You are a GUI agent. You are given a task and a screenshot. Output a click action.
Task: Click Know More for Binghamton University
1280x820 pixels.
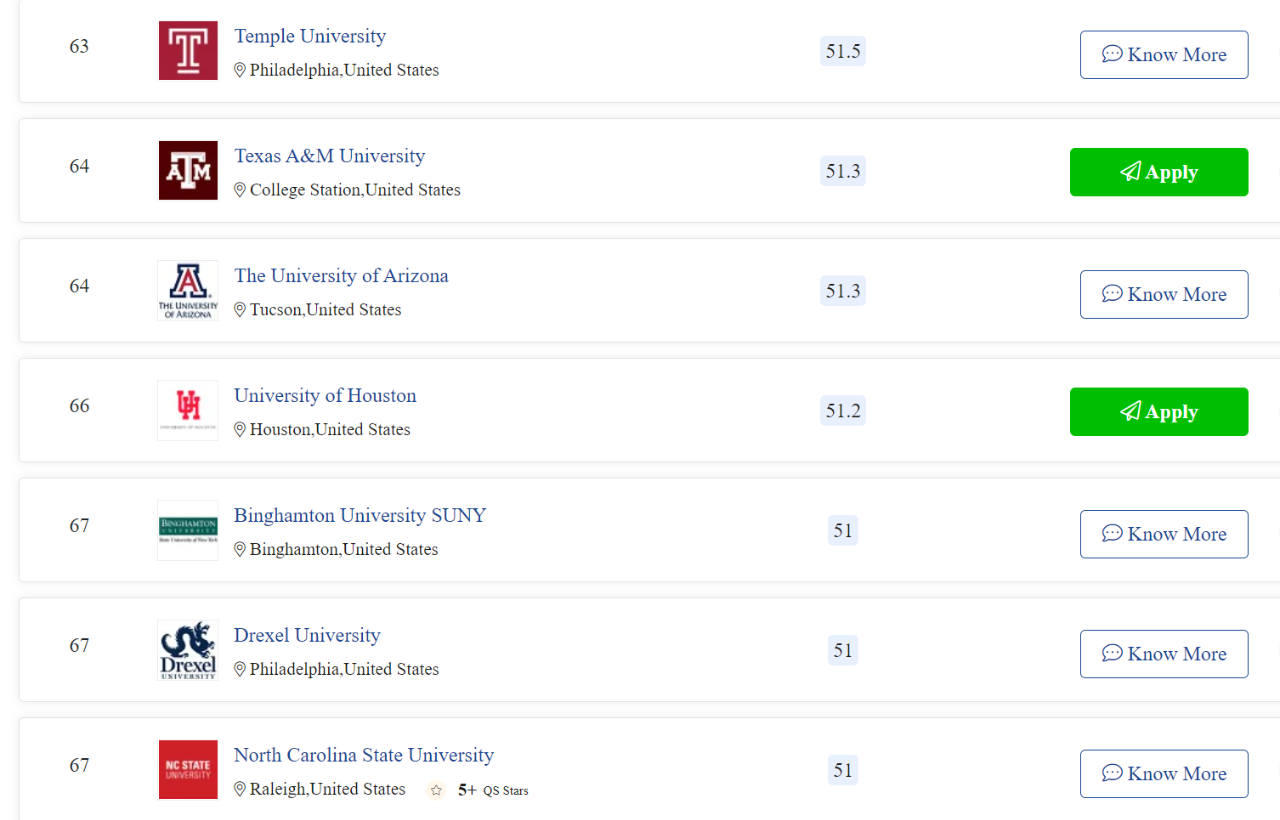(1164, 534)
